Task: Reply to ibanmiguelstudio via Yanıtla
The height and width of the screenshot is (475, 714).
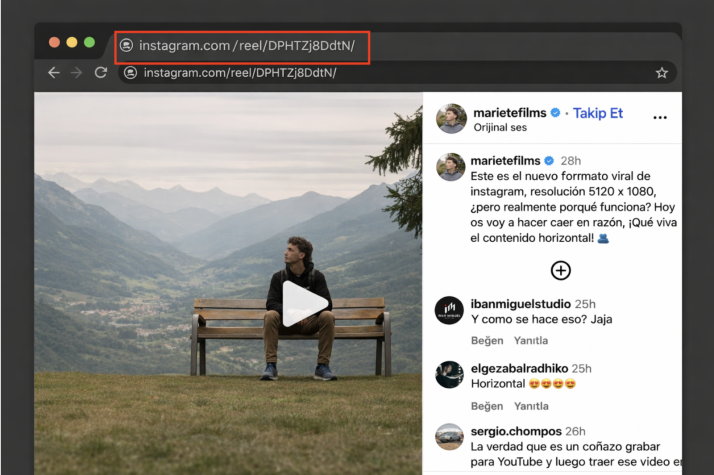Action: 531,341
